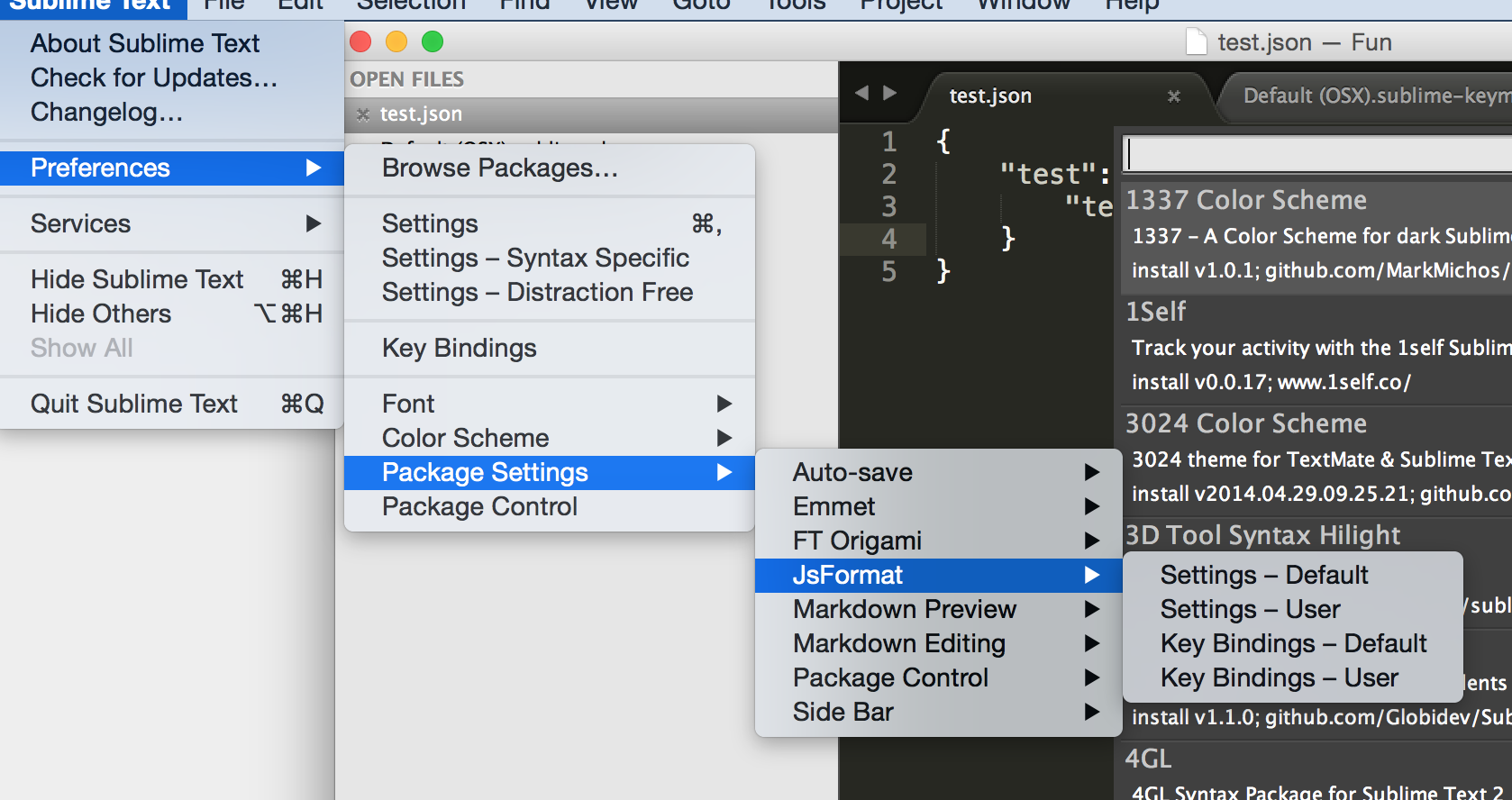Click Check for Updates… menu item
The height and width of the screenshot is (800, 1512).
[x=154, y=77]
